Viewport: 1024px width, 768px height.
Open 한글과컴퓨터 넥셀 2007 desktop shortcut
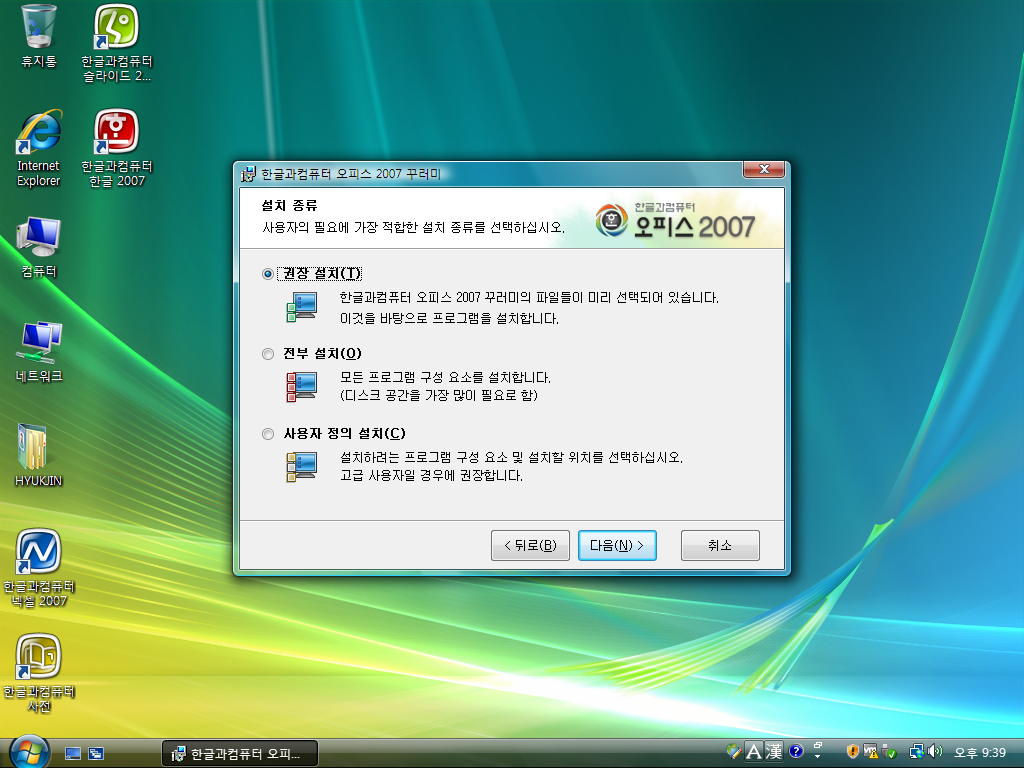[39, 568]
